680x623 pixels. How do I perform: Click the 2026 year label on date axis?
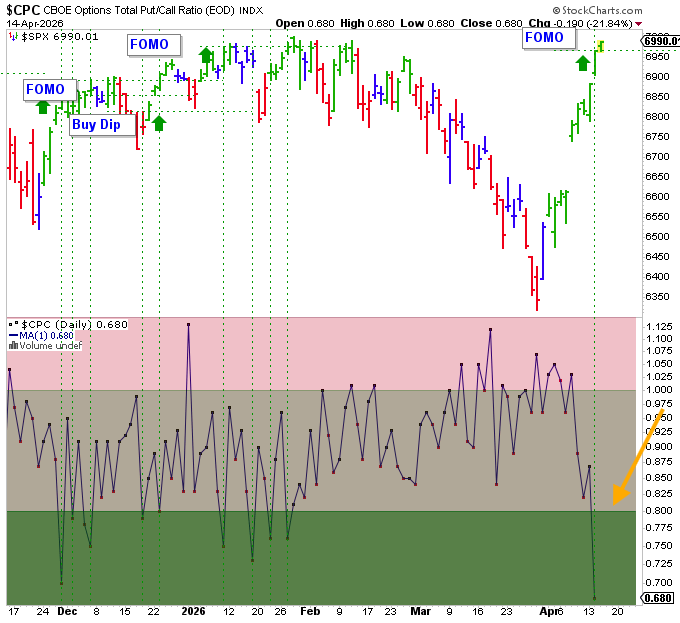(x=193, y=611)
